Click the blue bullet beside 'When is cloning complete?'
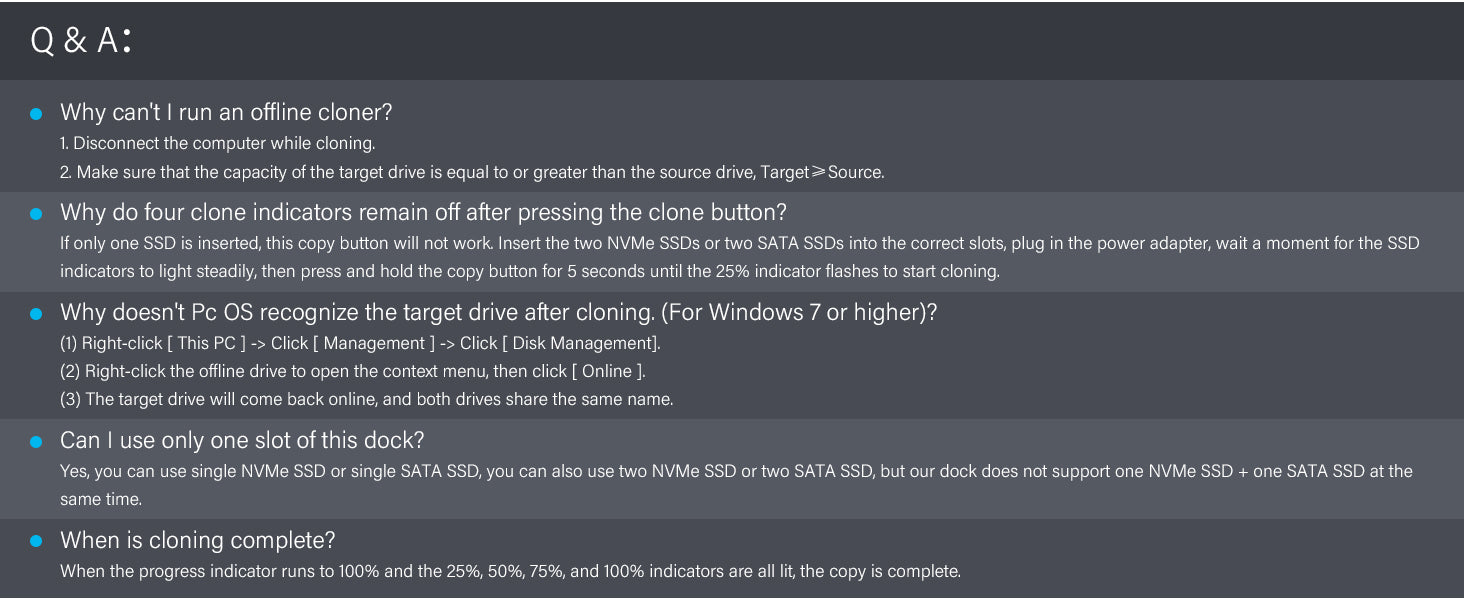Screen dimensions: 1464x600 pyautogui.click(x=36, y=541)
